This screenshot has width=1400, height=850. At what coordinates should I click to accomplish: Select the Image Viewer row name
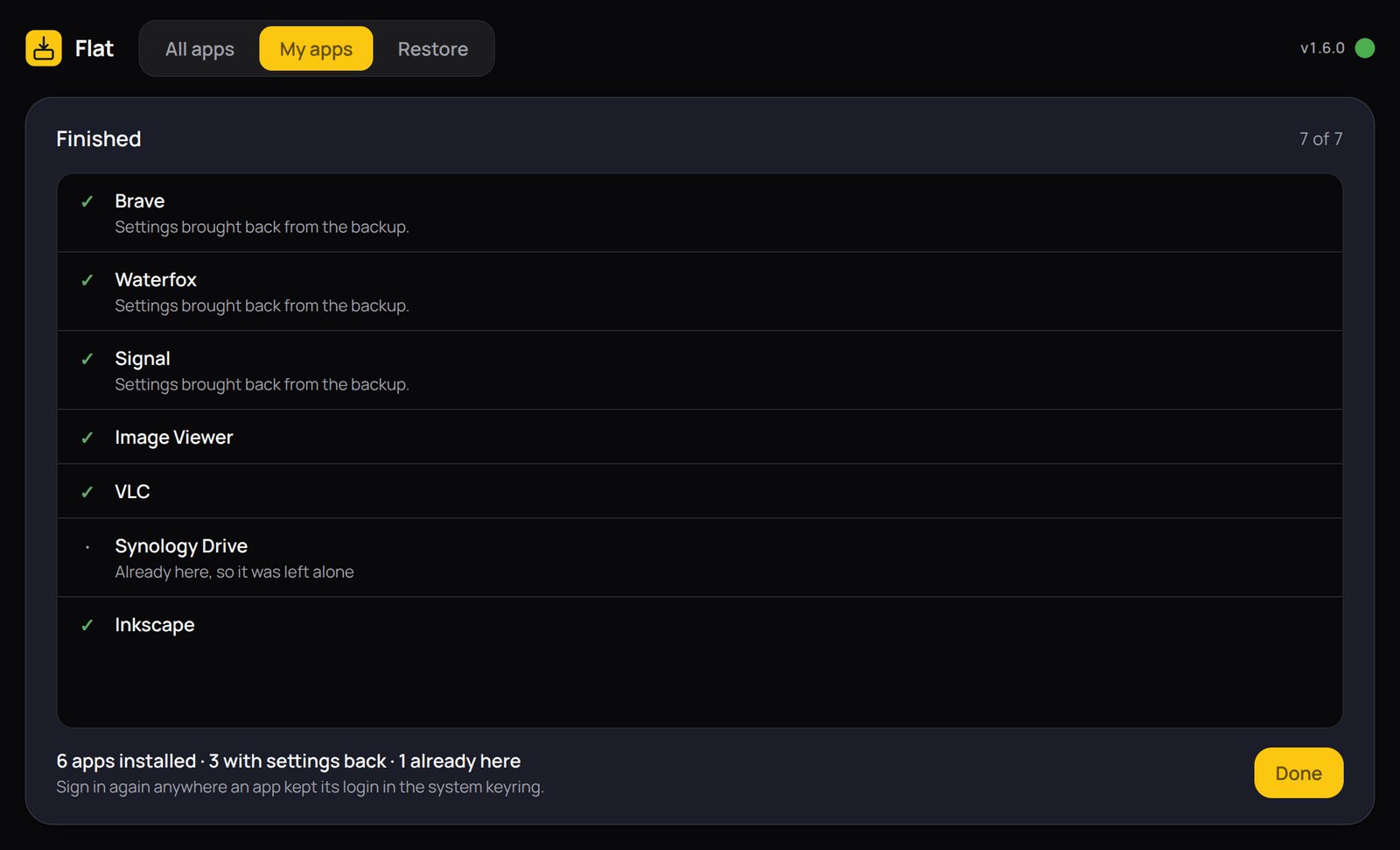click(174, 437)
